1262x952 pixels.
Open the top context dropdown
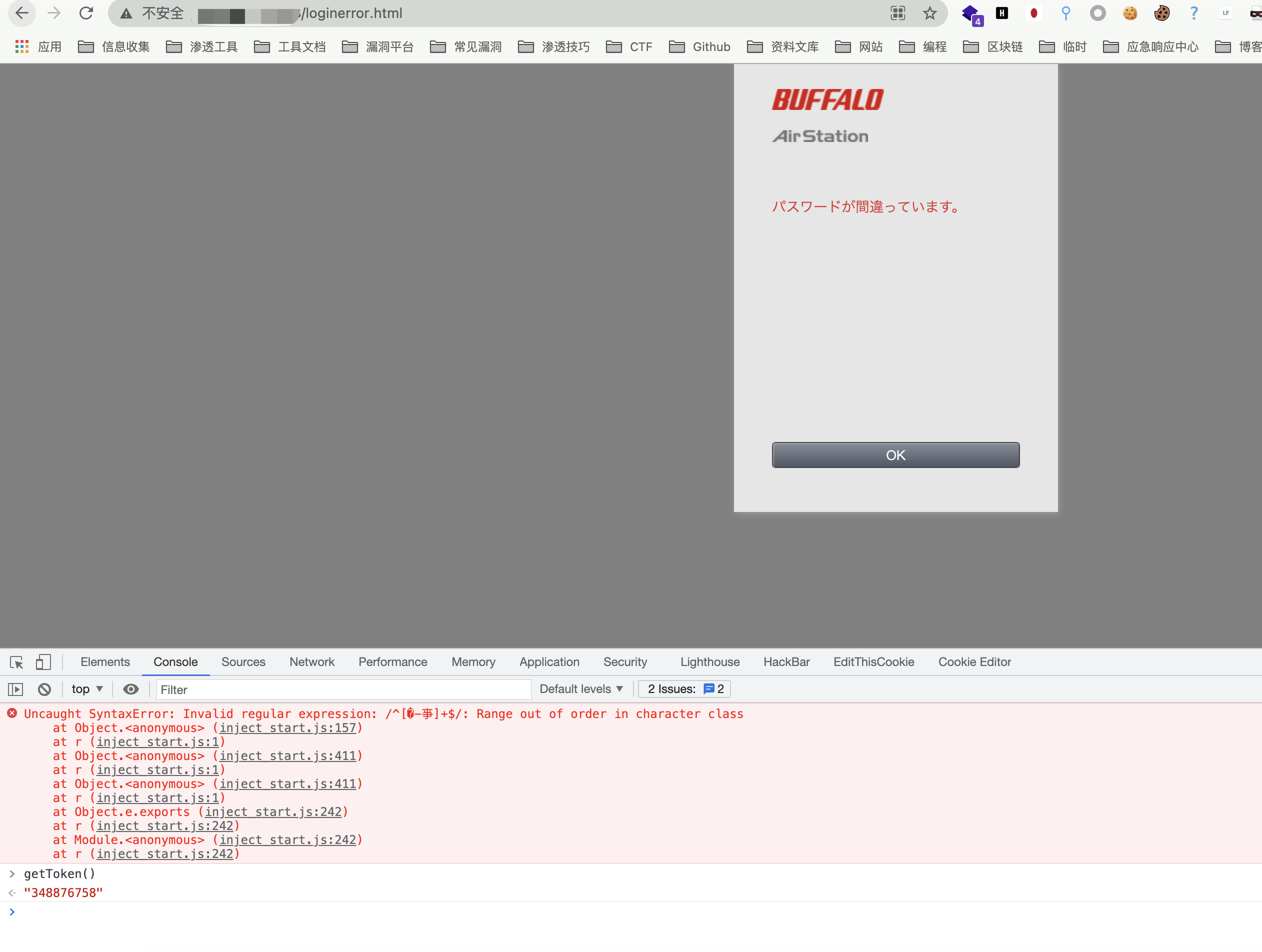coord(86,689)
